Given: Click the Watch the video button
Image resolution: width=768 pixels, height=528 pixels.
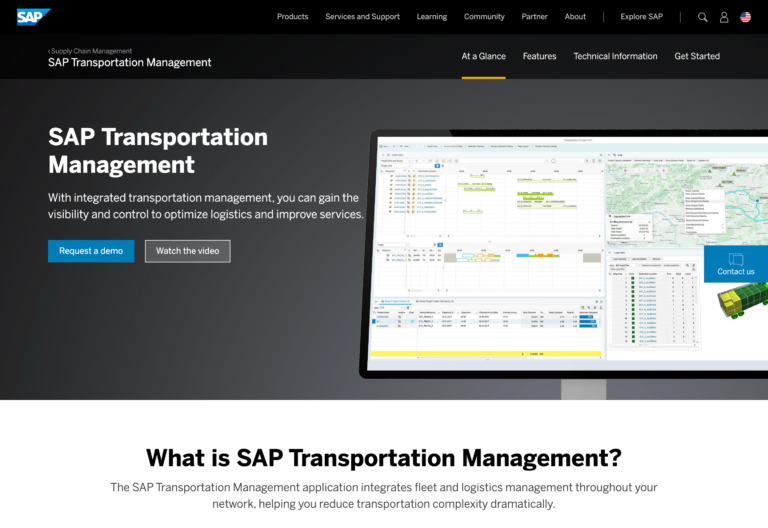Looking at the screenshot, I should click(187, 251).
